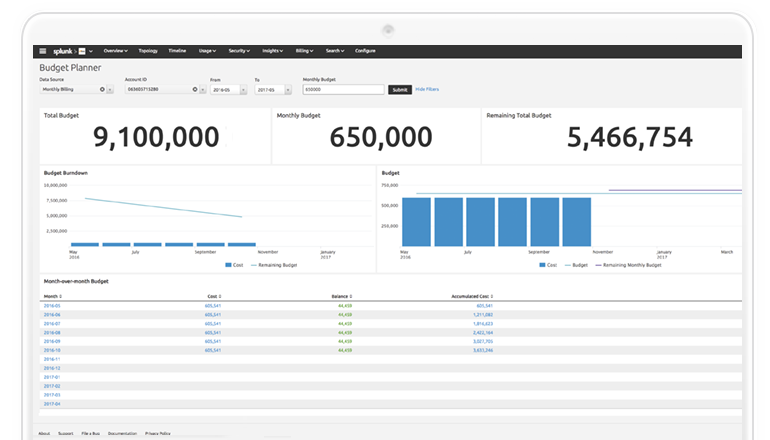770x440 pixels.
Task: Sort by the Accumulated Cost column
Action: (472, 297)
